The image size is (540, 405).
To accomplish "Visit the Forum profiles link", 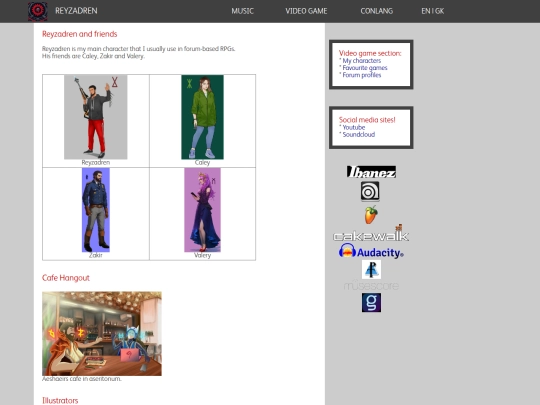I will pyautogui.click(x=362, y=75).
